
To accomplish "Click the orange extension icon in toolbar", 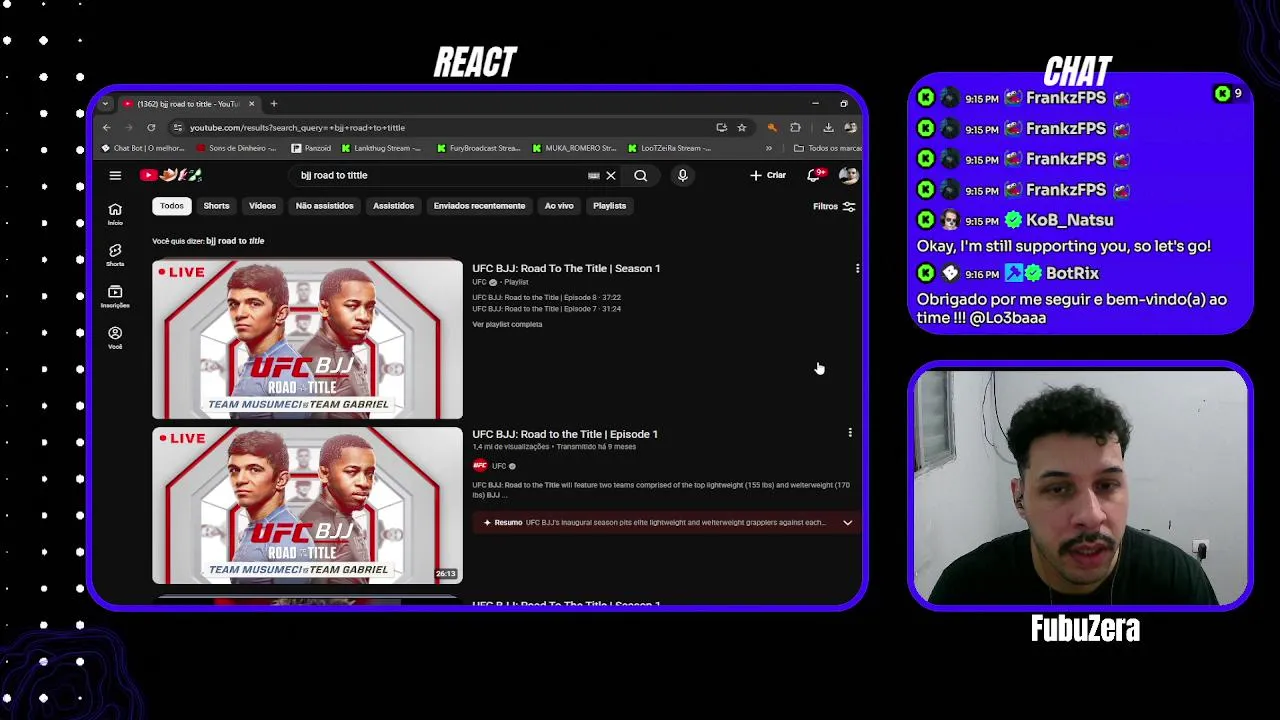I will [772, 127].
